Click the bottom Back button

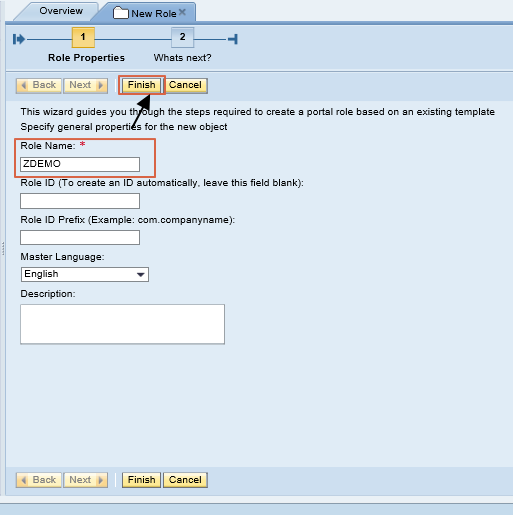point(39,480)
